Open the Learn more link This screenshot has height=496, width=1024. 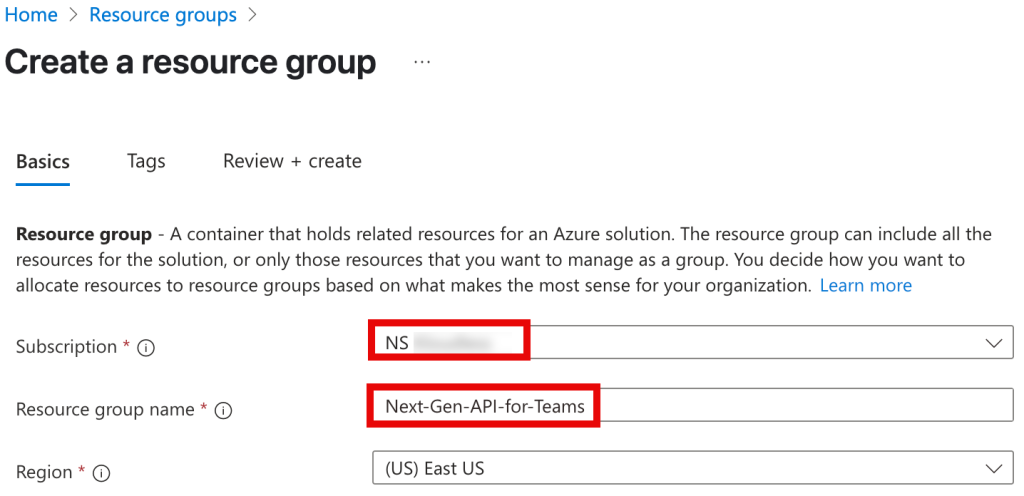point(866,285)
